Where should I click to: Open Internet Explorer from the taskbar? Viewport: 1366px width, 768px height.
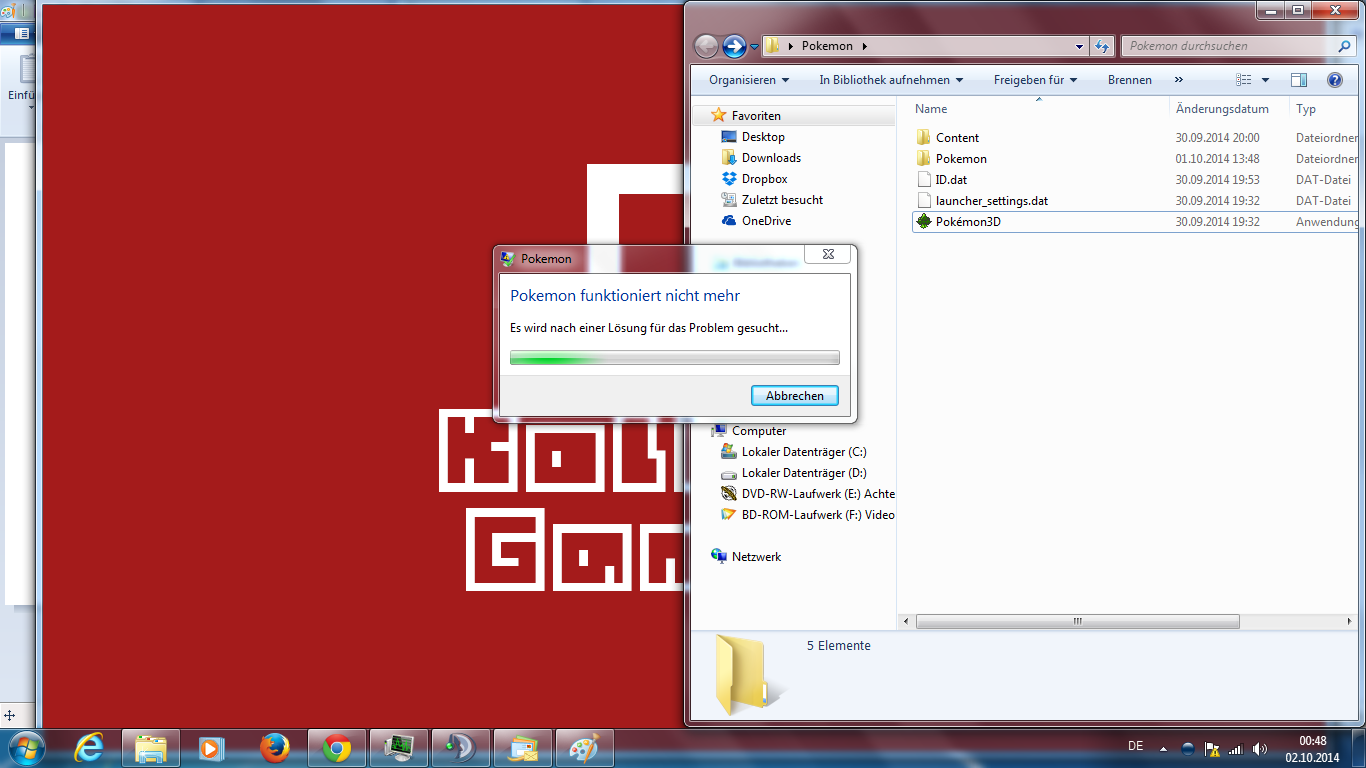[x=89, y=748]
